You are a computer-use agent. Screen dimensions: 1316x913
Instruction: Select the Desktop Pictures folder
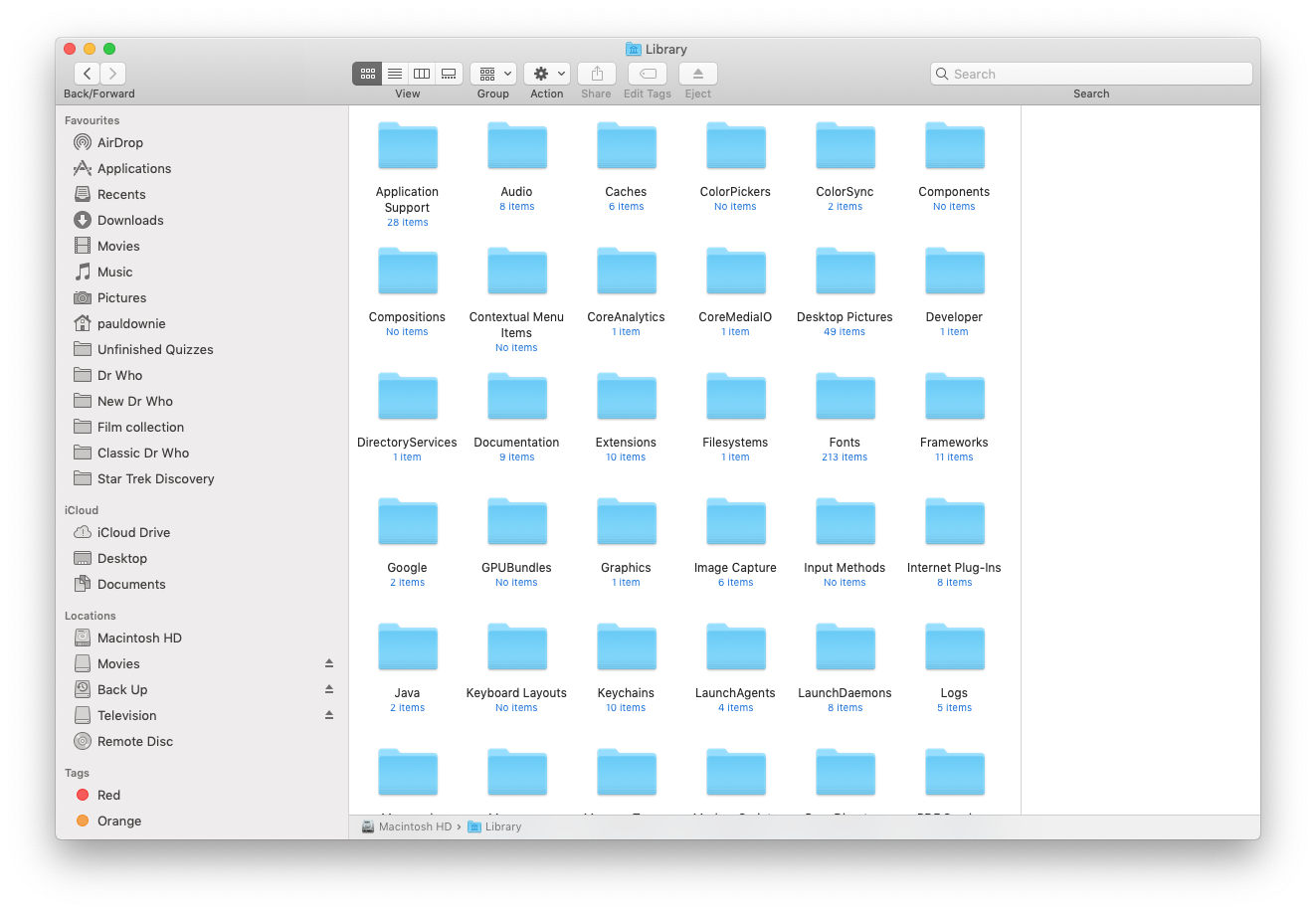tap(846, 272)
